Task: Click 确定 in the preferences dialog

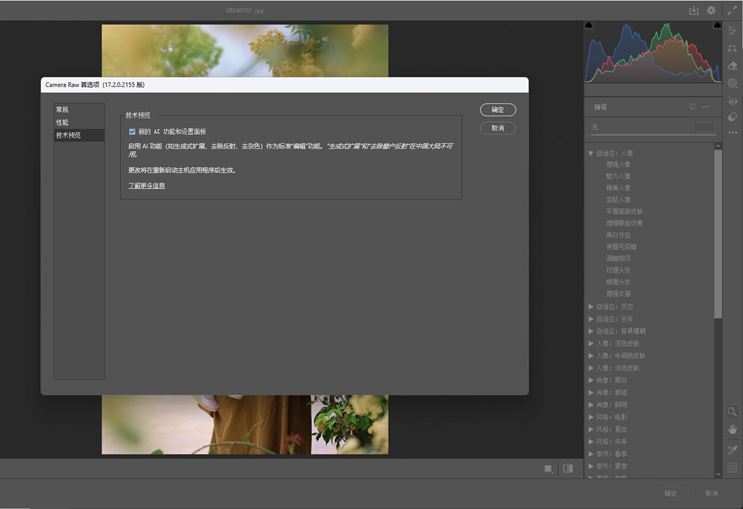Action: click(x=498, y=110)
